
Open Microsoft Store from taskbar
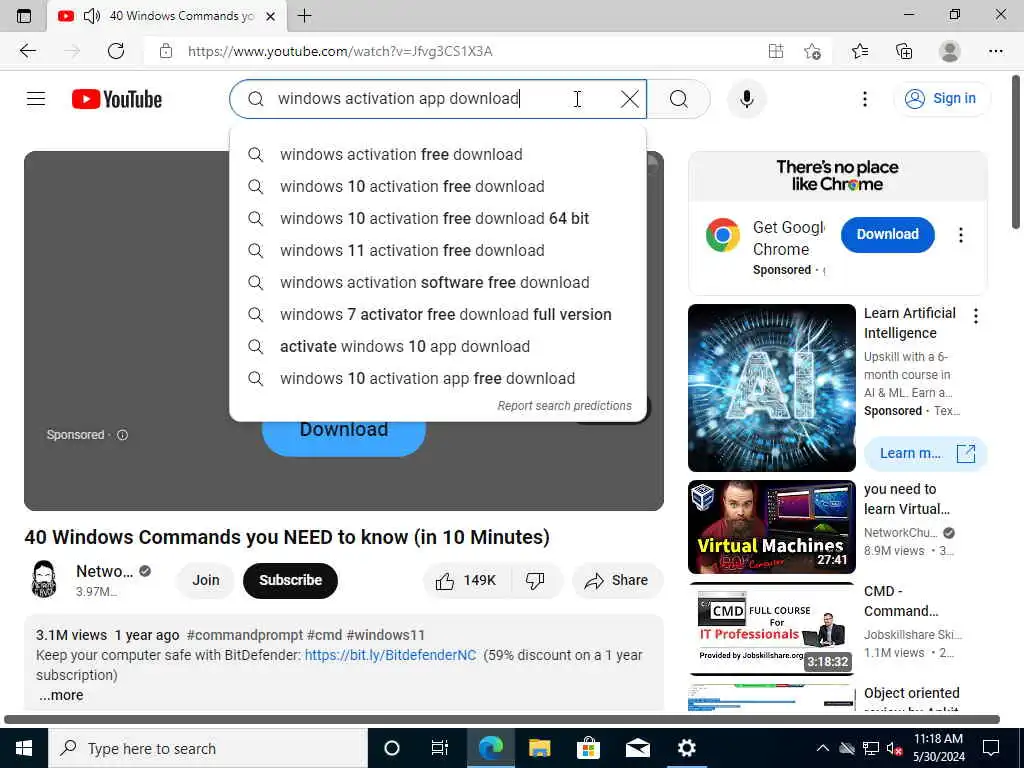pyautogui.click(x=588, y=748)
